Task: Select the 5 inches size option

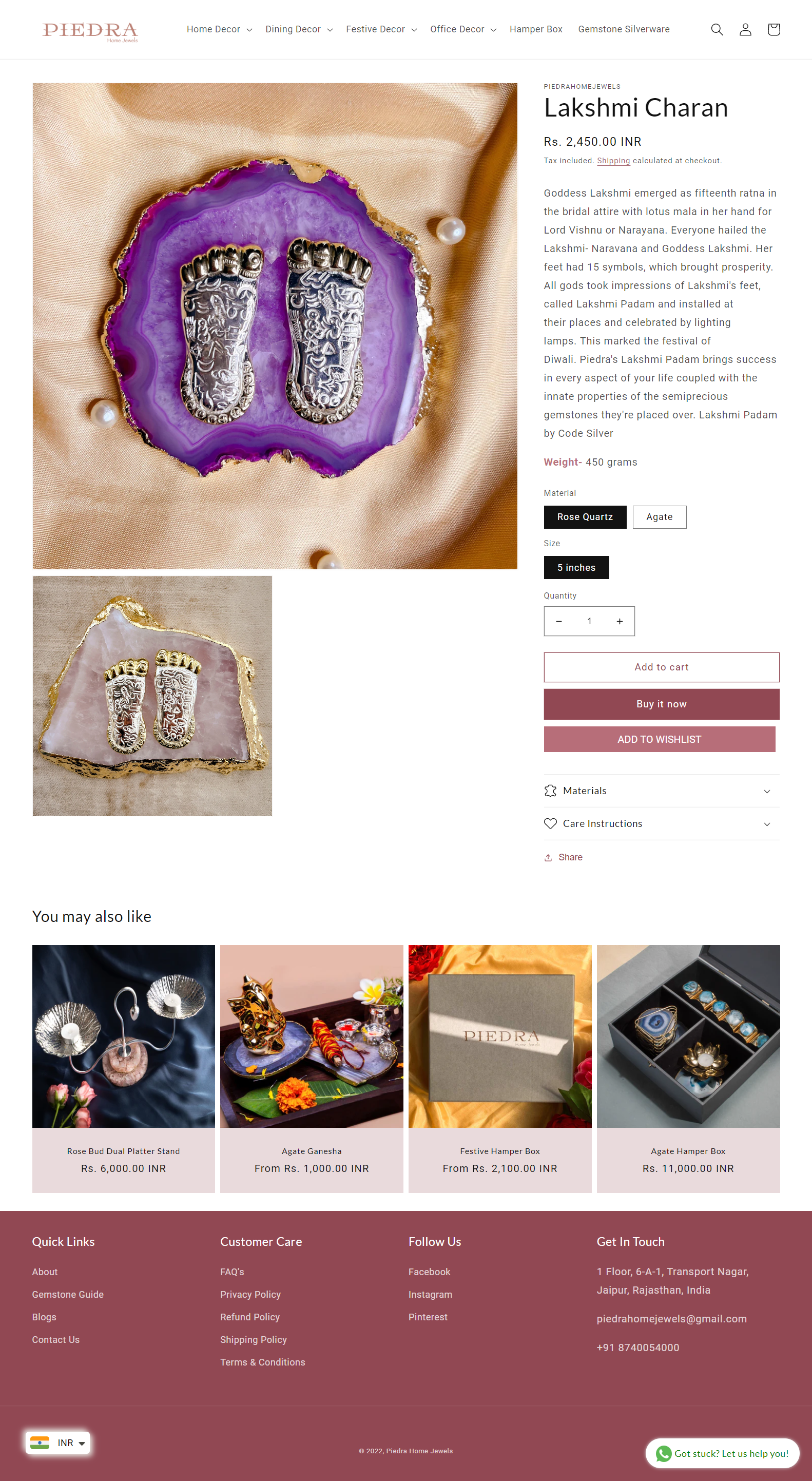Action: pos(576,567)
